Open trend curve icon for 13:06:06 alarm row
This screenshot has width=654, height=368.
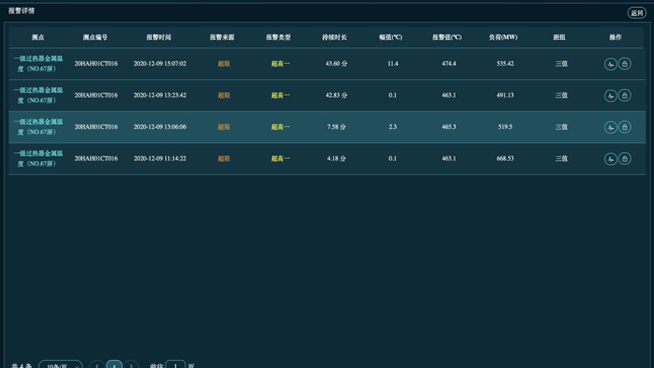tap(610, 127)
